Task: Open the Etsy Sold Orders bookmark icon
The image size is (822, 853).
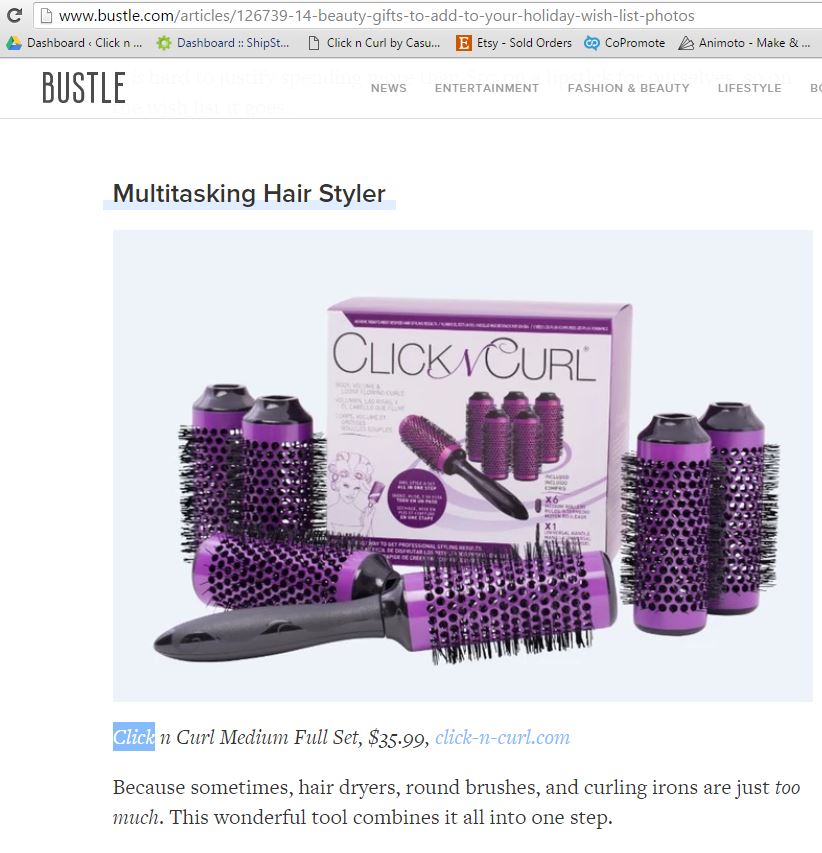Action: 463,43
